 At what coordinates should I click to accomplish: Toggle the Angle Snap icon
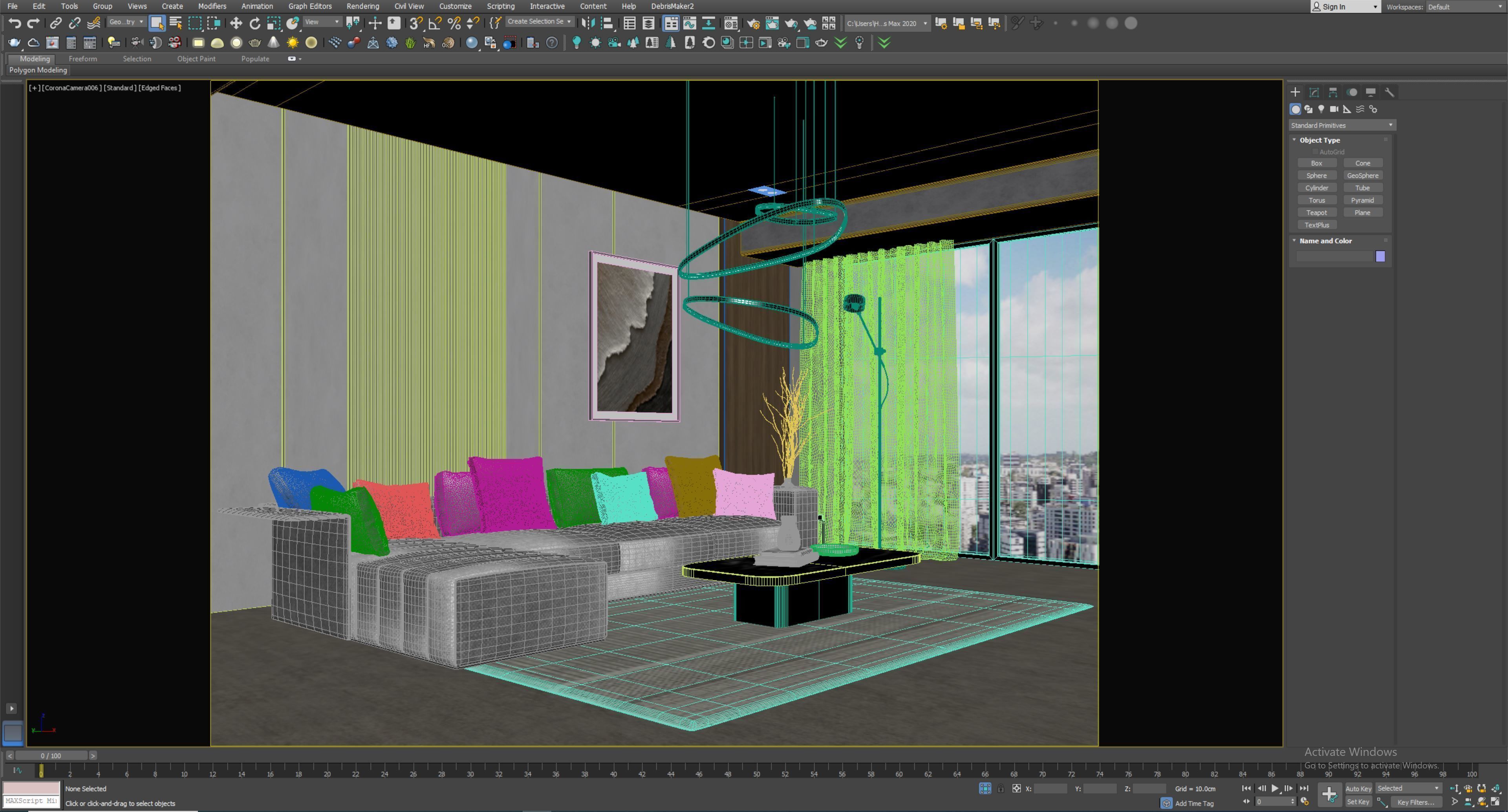(435, 23)
